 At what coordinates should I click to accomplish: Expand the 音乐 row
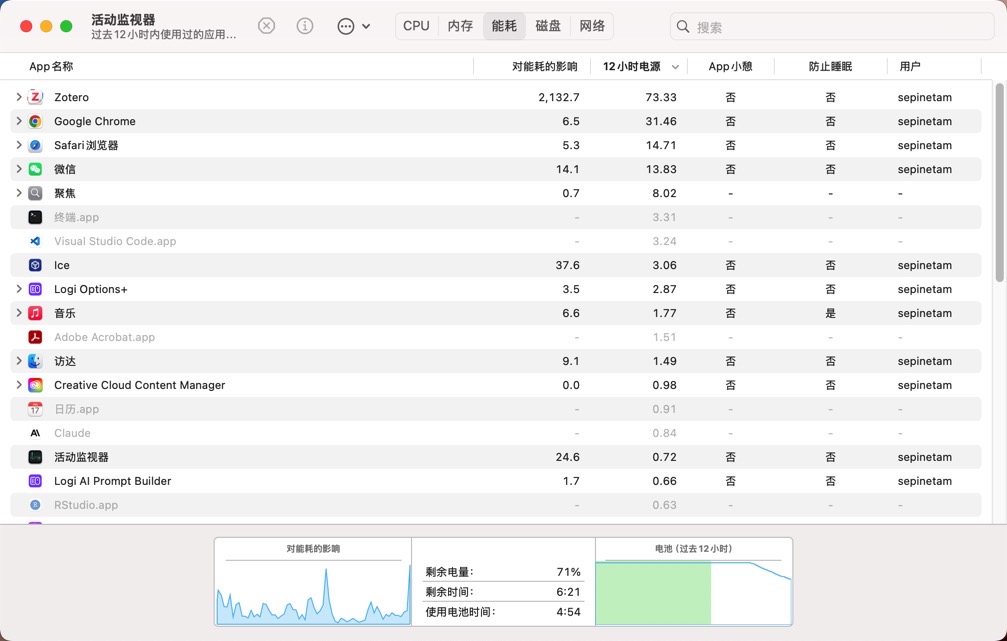[x=19, y=313]
